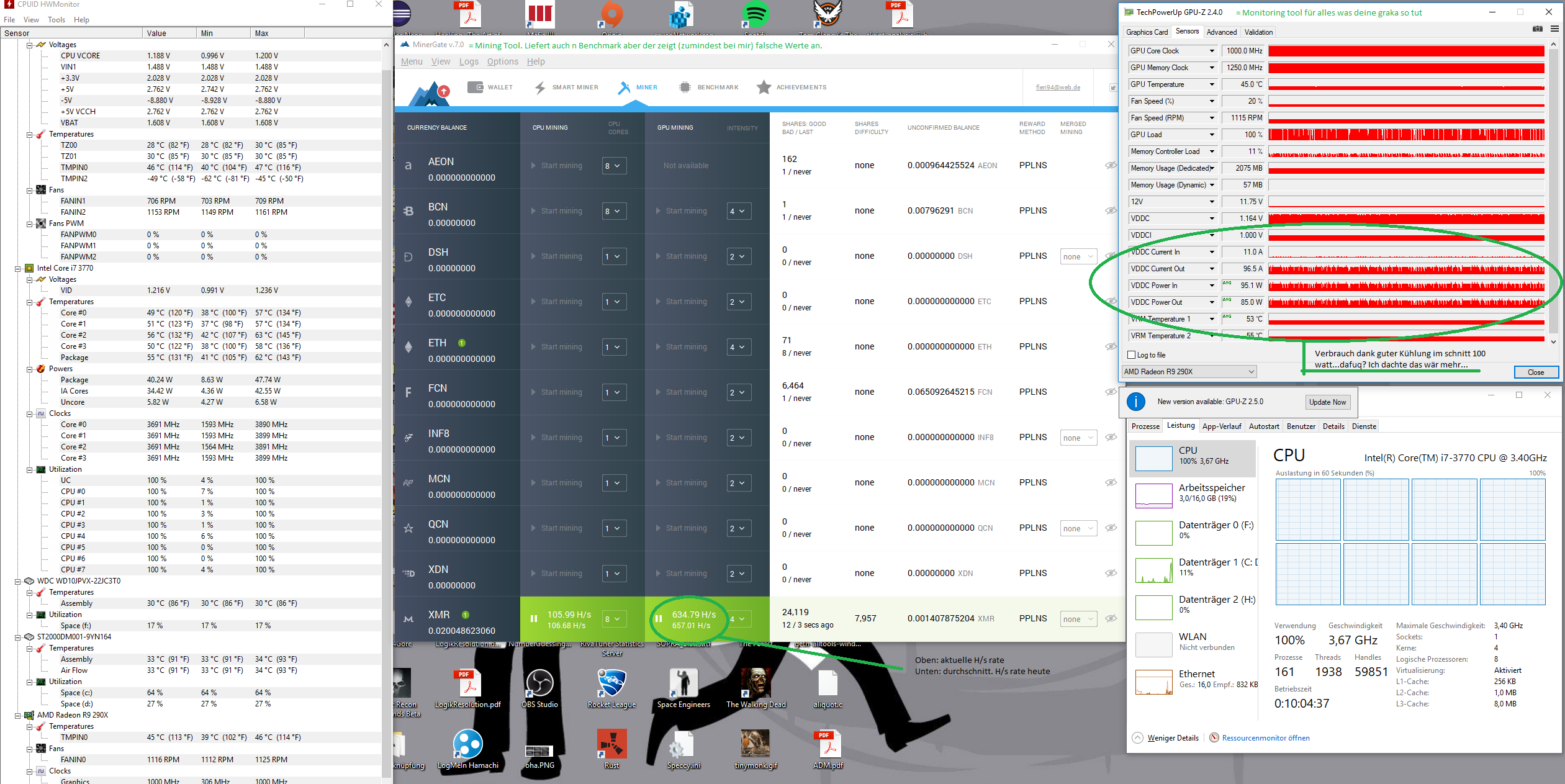Open the MinerGate Options menu

502,61
